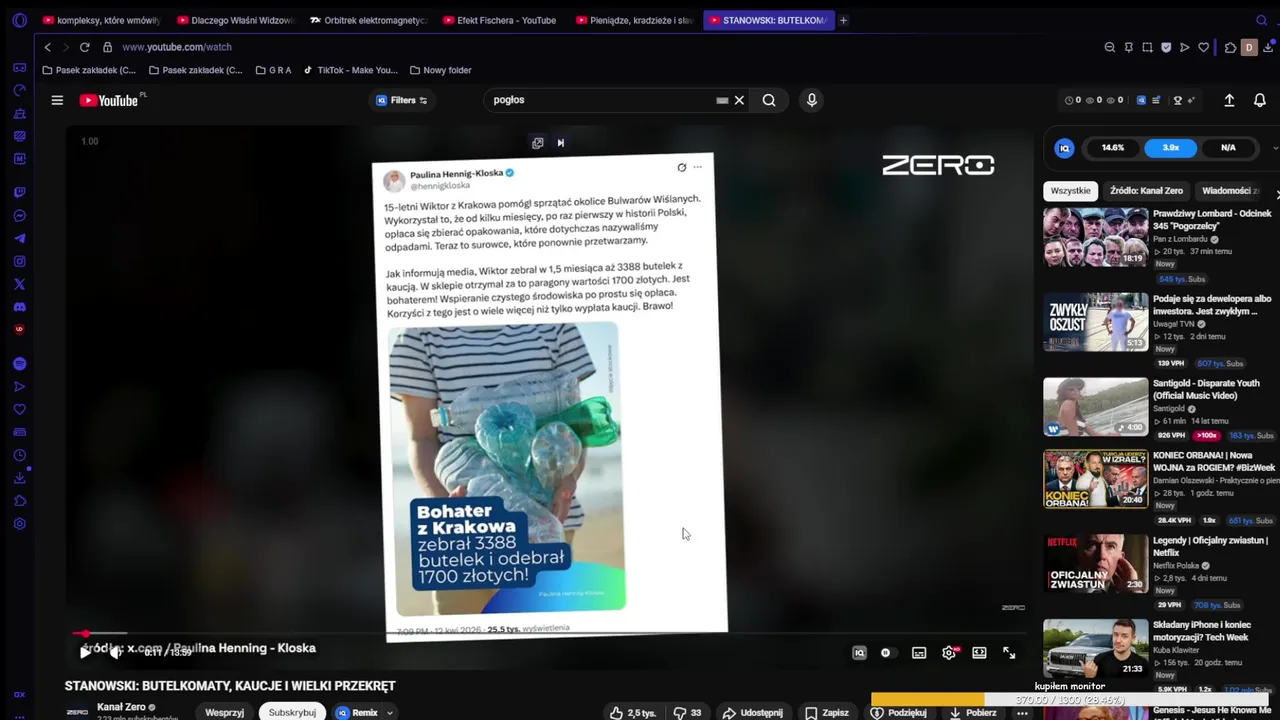The height and width of the screenshot is (720, 1280).
Task: Click the Pobierz download button
Action: pyautogui.click(x=972, y=713)
